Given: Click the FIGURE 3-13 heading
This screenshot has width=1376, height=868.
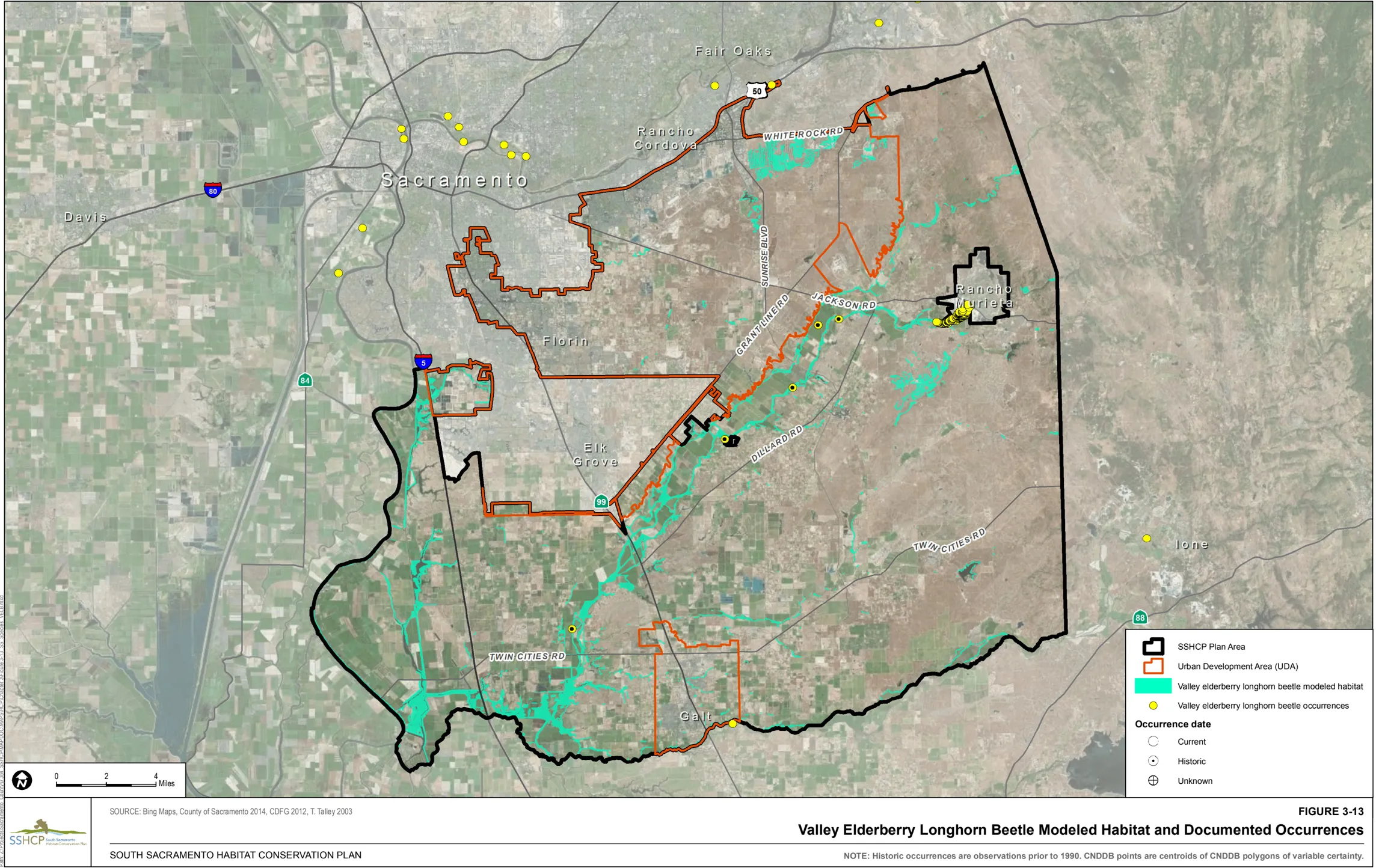Looking at the screenshot, I should (1330, 811).
